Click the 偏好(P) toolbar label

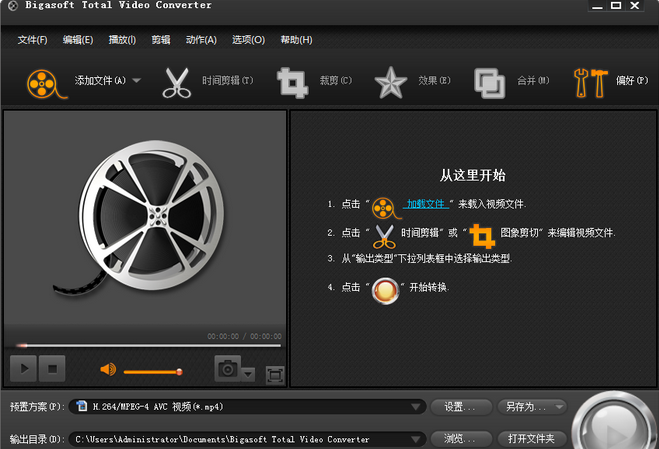[x=632, y=80]
